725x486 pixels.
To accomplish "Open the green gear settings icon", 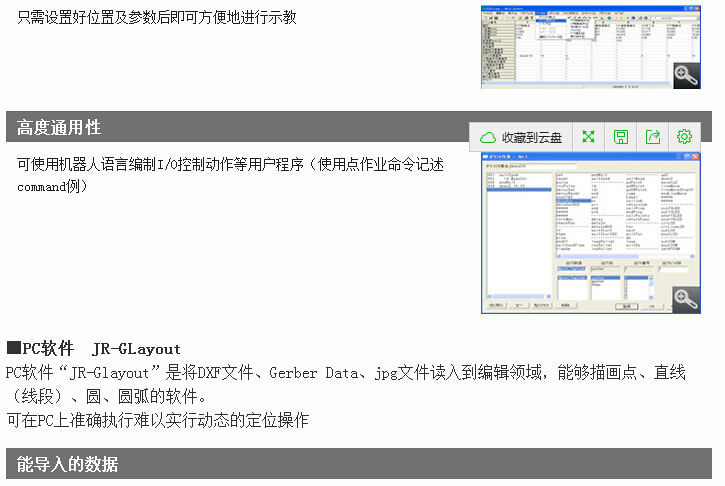I will [x=684, y=137].
